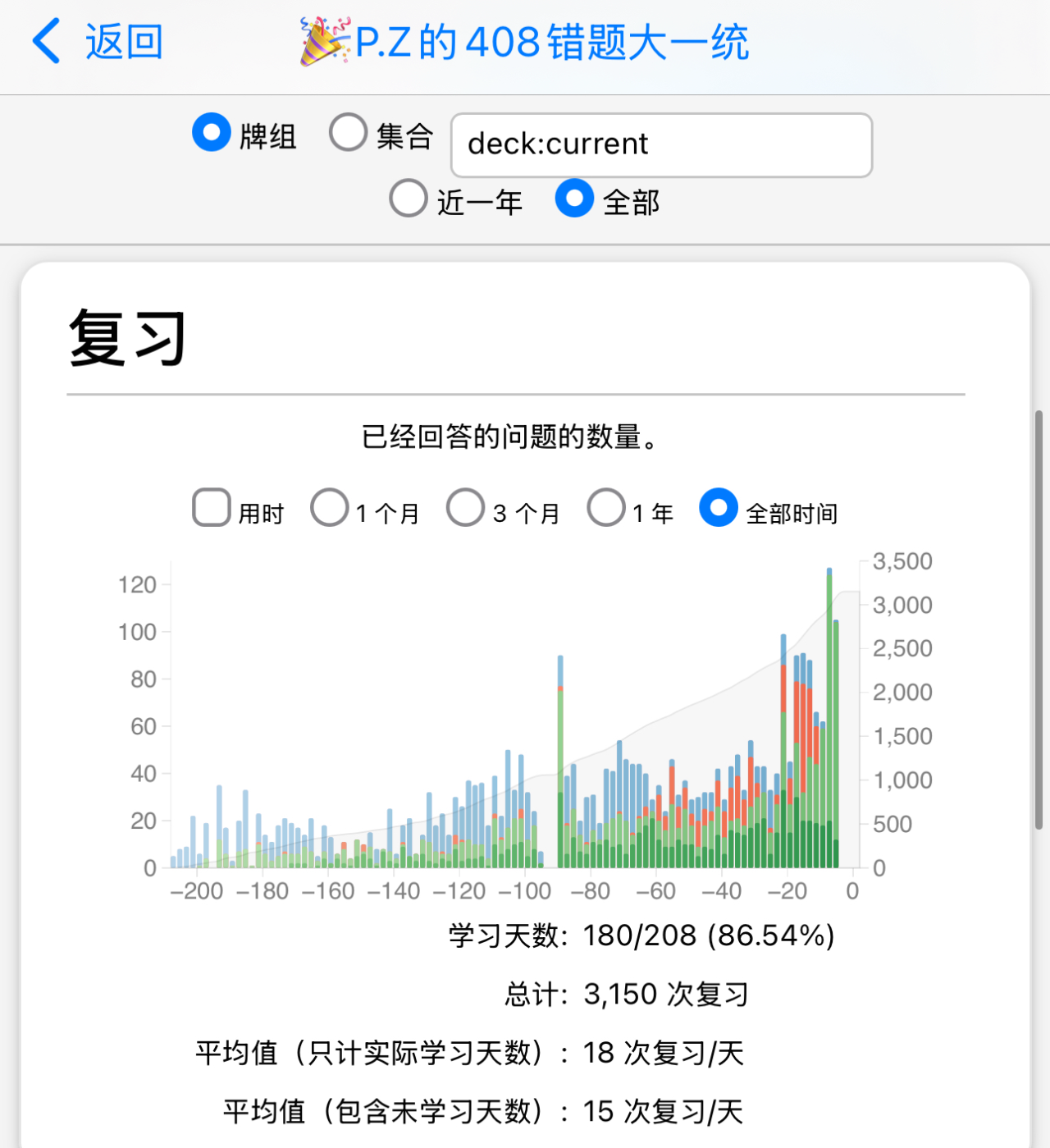Click the tallest bar near day zero
Image resolution: width=1050 pixels, height=1148 pixels.
(x=829, y=718)
